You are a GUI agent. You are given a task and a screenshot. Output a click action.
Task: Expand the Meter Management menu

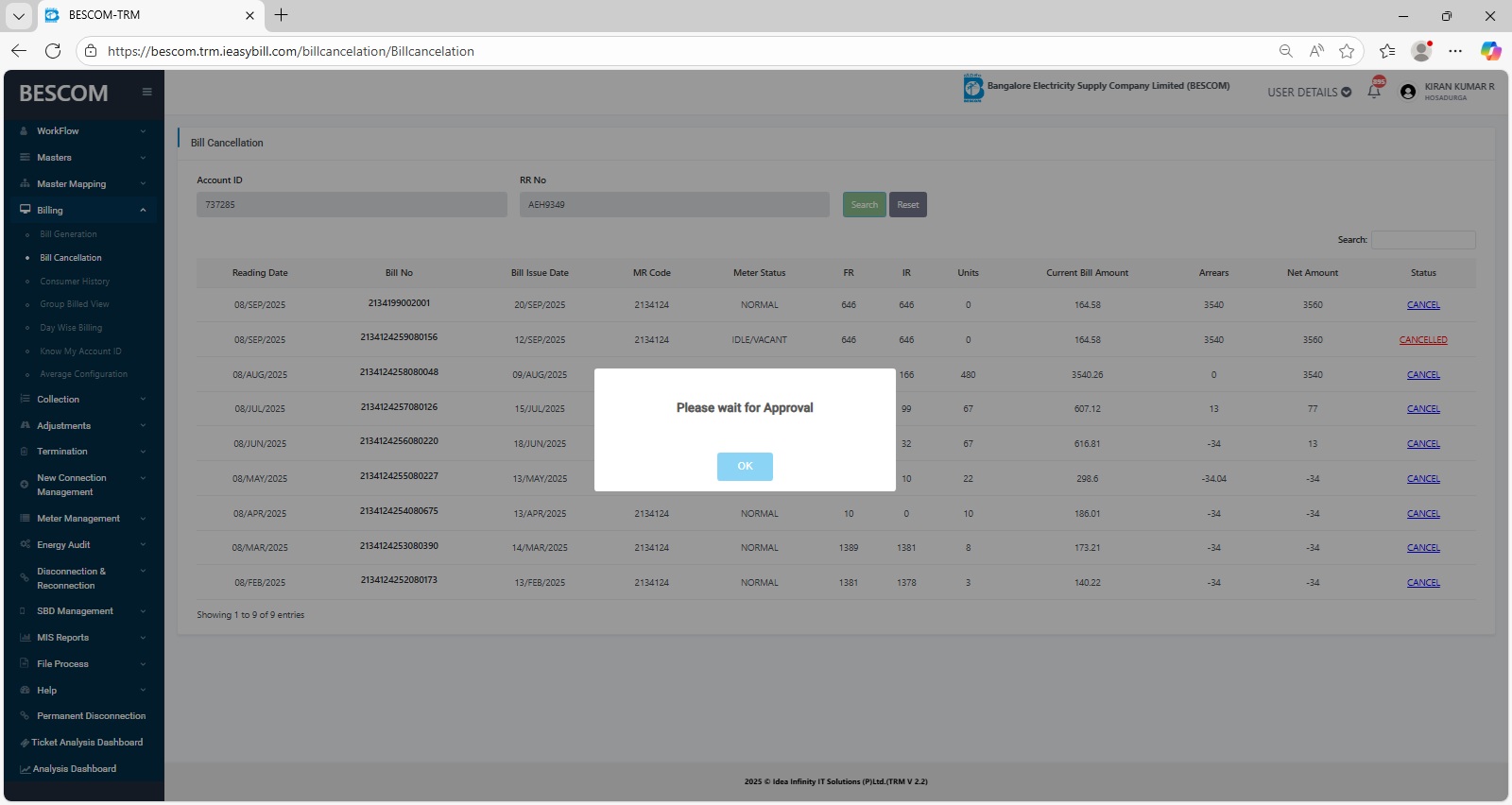[x=83, y=519]
